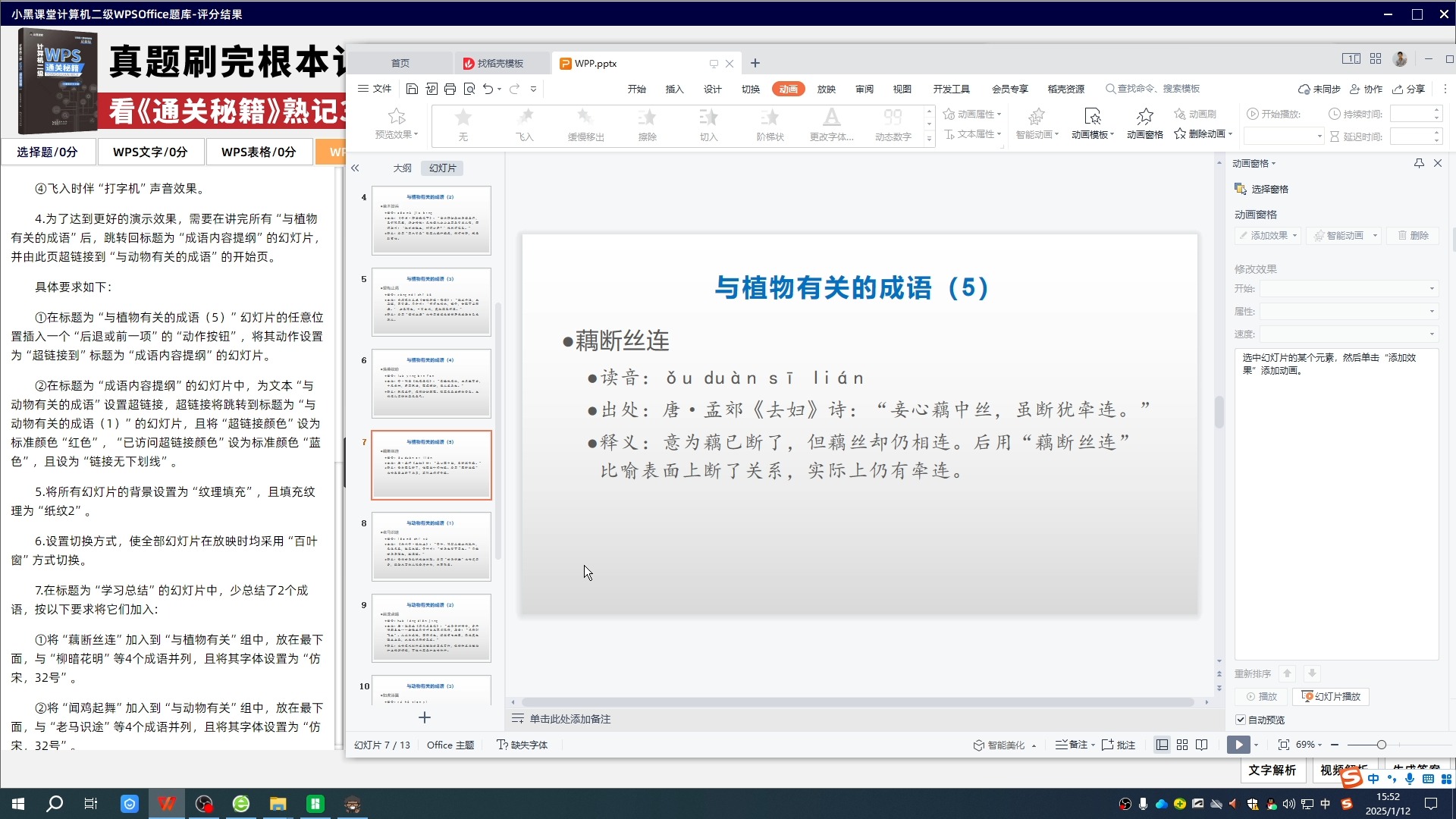Image resolution: width=1456 pixels, height=819 pixels.
Task: Toggle the pin on the 动画窗格 panel
Action: 1417,163
